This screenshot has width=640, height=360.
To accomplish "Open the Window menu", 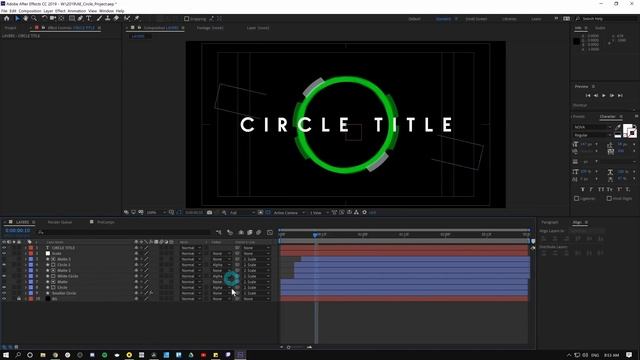I will click(107, 11).
